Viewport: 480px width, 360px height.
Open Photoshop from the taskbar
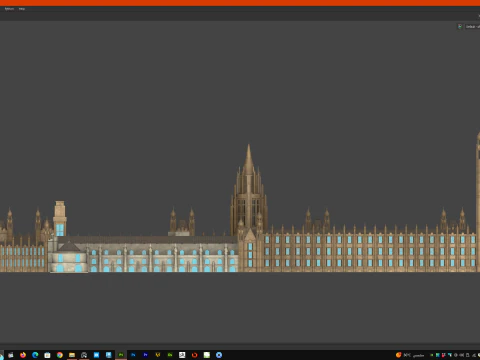(x=133, y=355)
